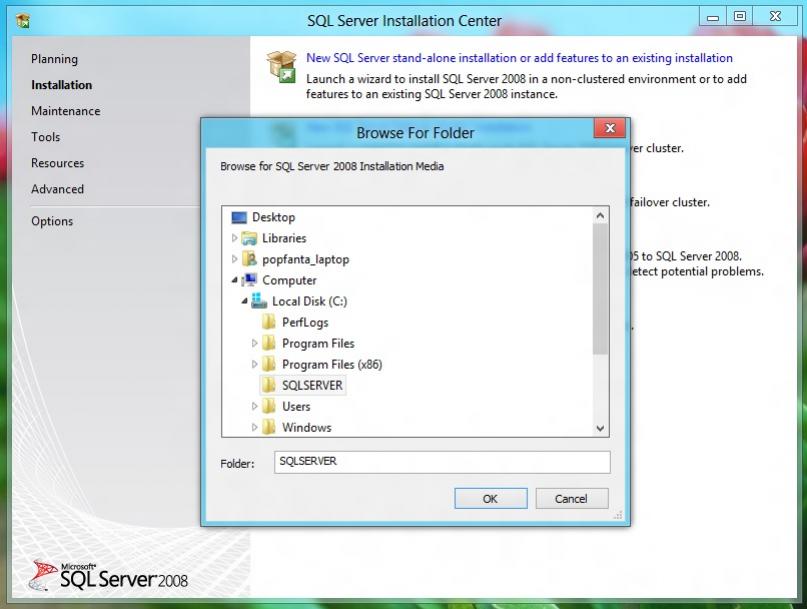Expand the popfanta_laptop tree node

pos(234,259)
